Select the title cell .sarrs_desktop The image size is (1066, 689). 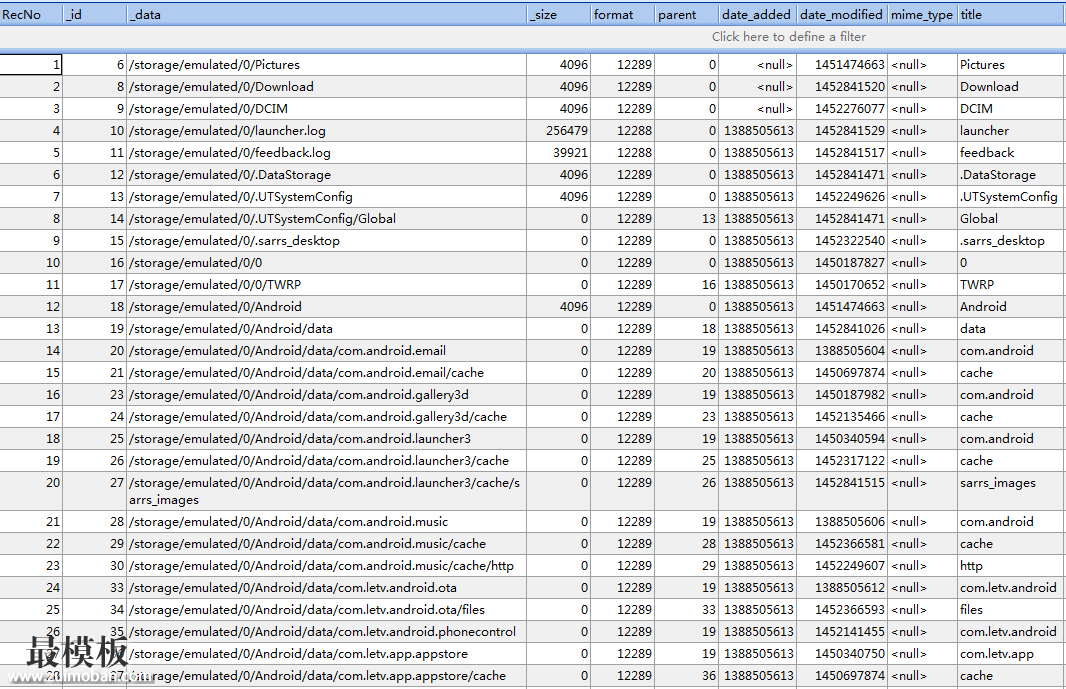[x=1011, y=241]
